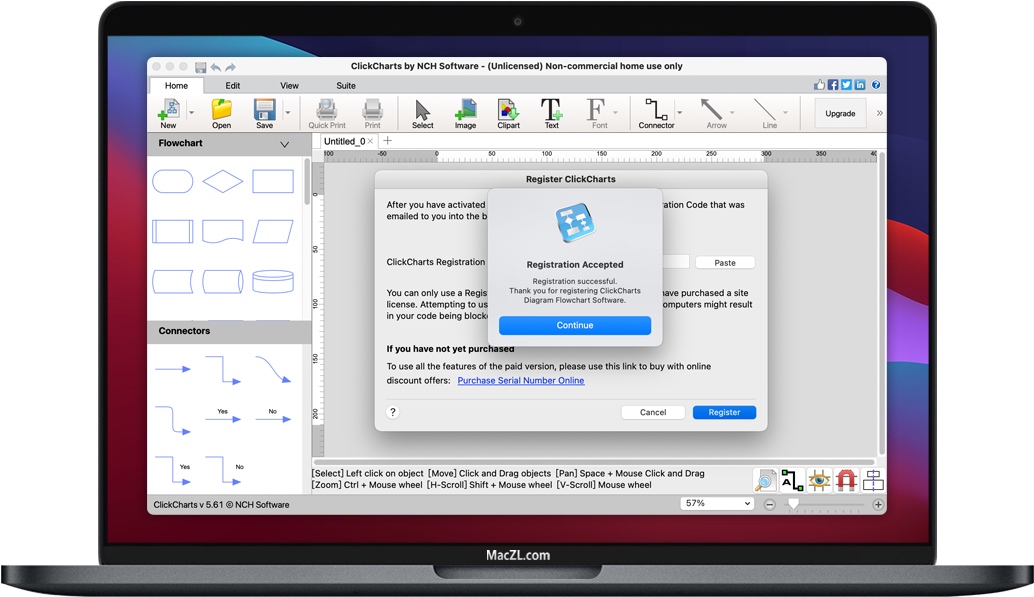Open the New button dropdown arrow
Viewport: 1034px width, 597px height.
pyautogui.click(x=192, y=113)
